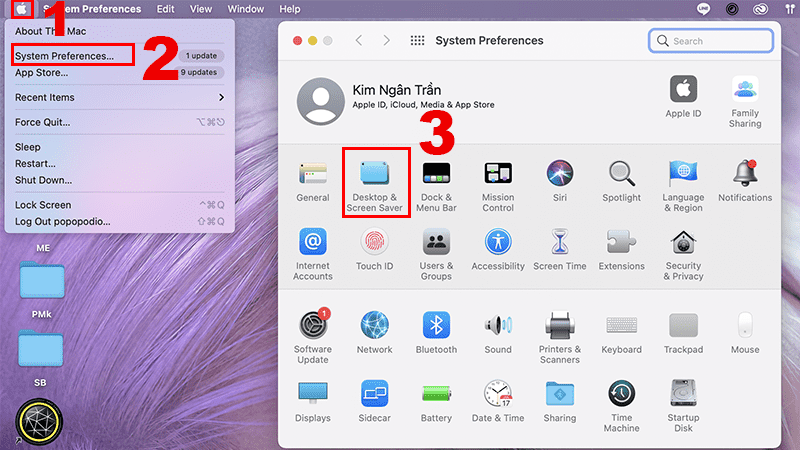
Task: Open Date & Time pane
Action: click(498, 402)
